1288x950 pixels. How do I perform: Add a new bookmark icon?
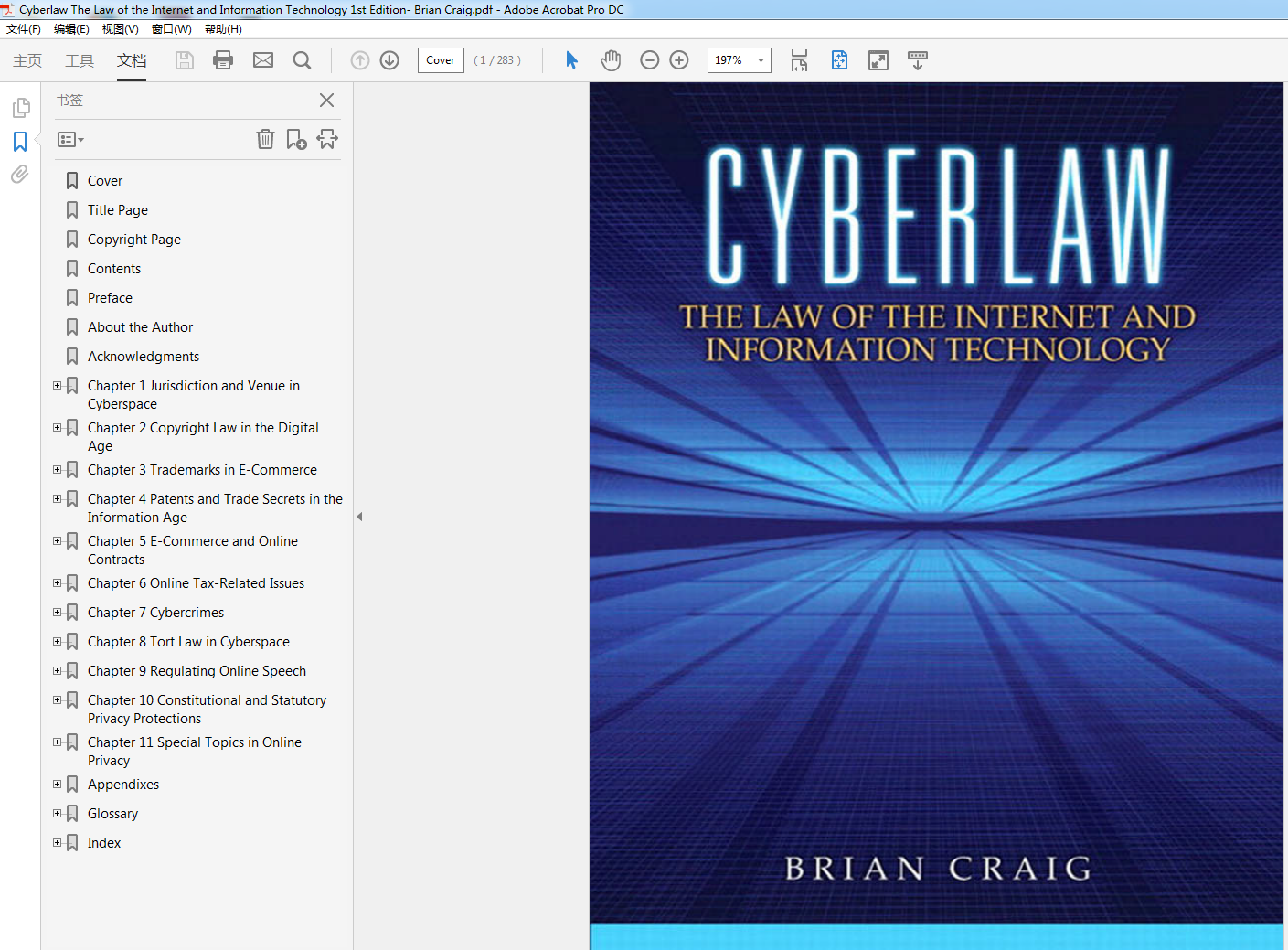click(x=296, y=139)
